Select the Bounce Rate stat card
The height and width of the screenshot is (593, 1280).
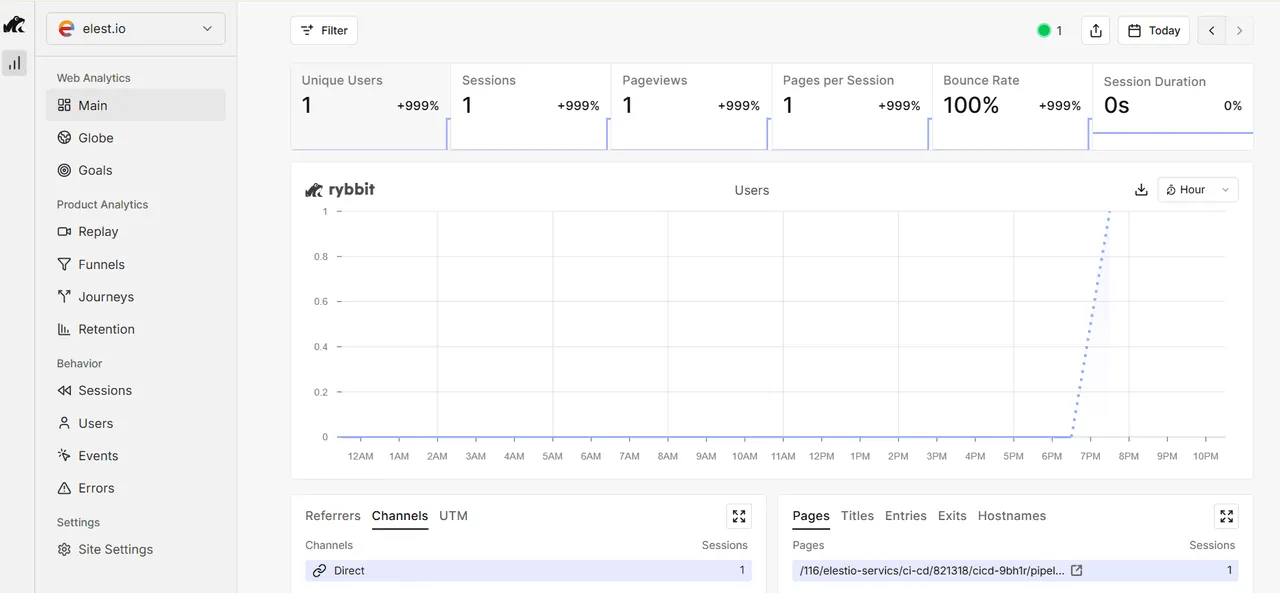coord(1012,107)
